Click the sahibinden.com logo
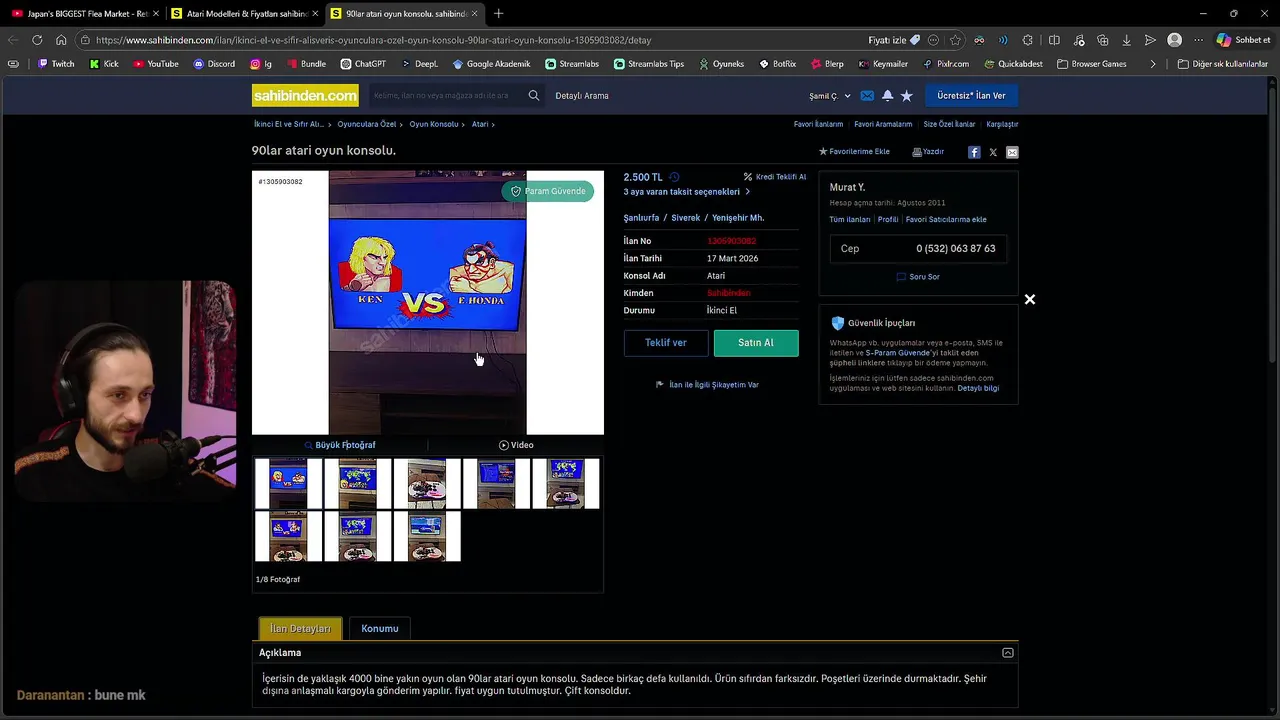The image size is (1280, 720). click(305, 96)
